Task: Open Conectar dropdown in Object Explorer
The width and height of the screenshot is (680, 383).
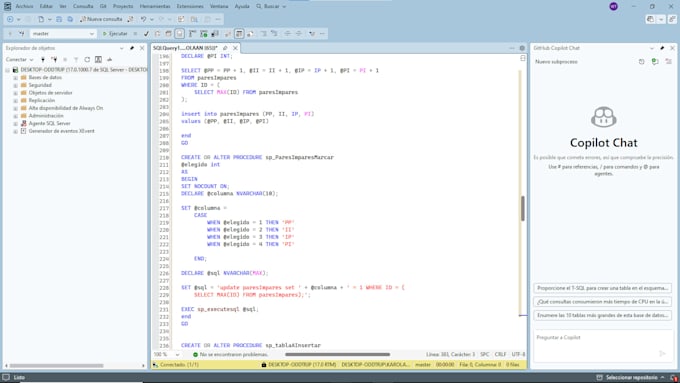Action: pyautogui.click(x=20, y=59)
